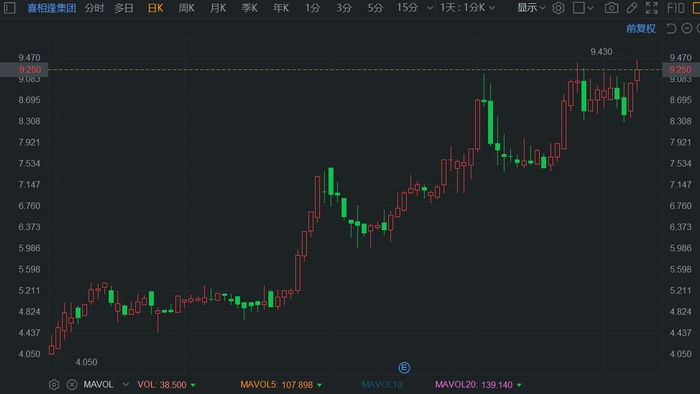Screen dimensions: 700x394
Task: Toggle the MAVOL10 indicator label
Action: coord(383,385)
